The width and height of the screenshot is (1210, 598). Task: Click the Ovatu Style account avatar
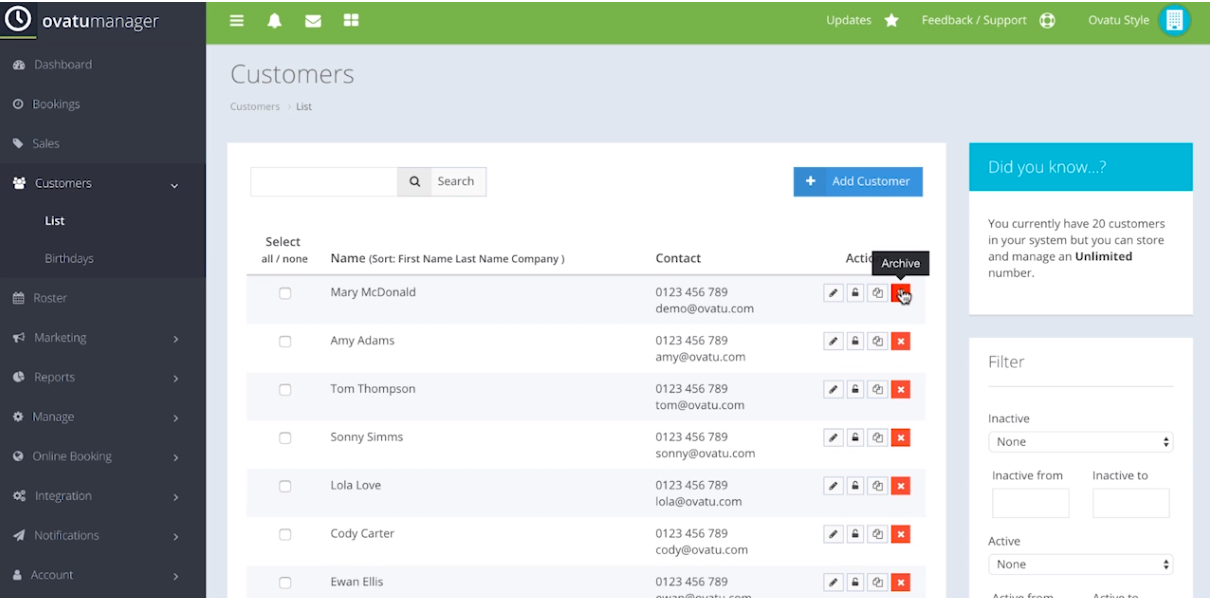pyautogui.click(x=1174, y=21)
